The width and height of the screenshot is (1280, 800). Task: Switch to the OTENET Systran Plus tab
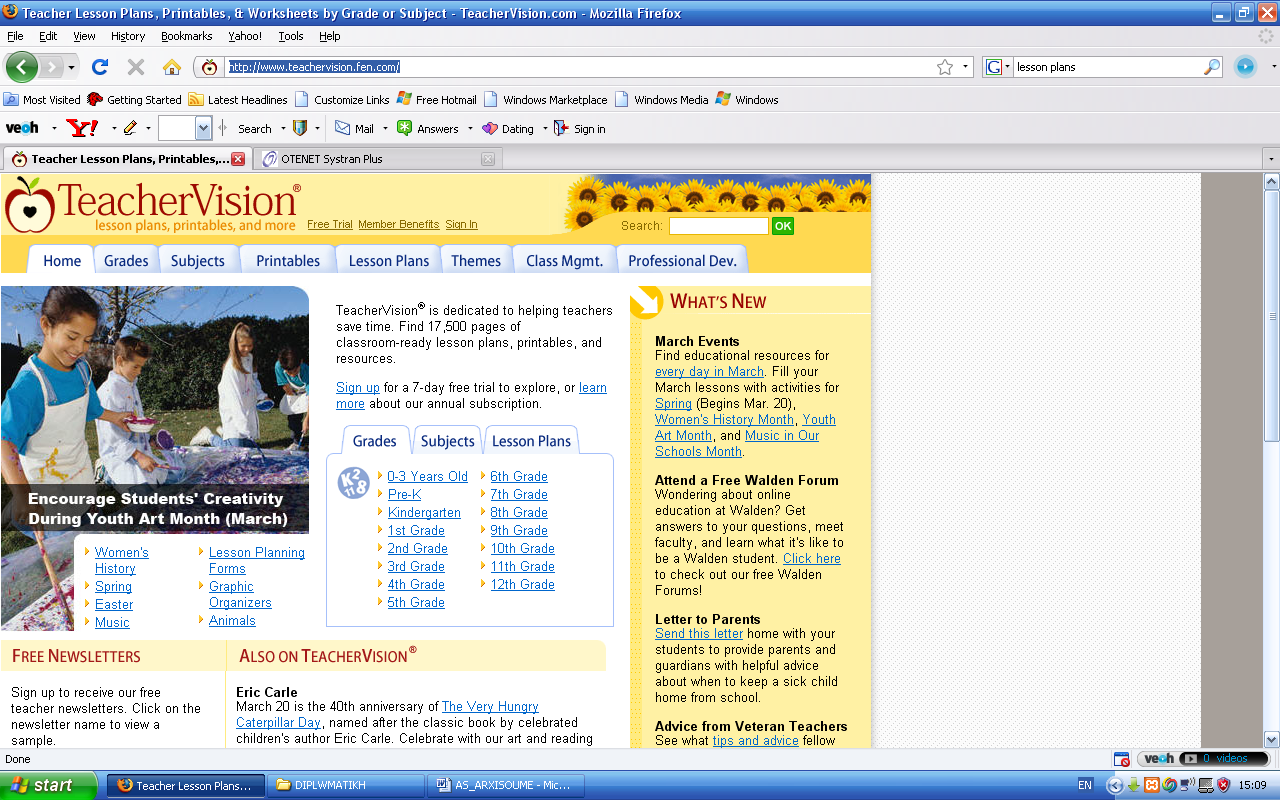click(x=378, y=159)
